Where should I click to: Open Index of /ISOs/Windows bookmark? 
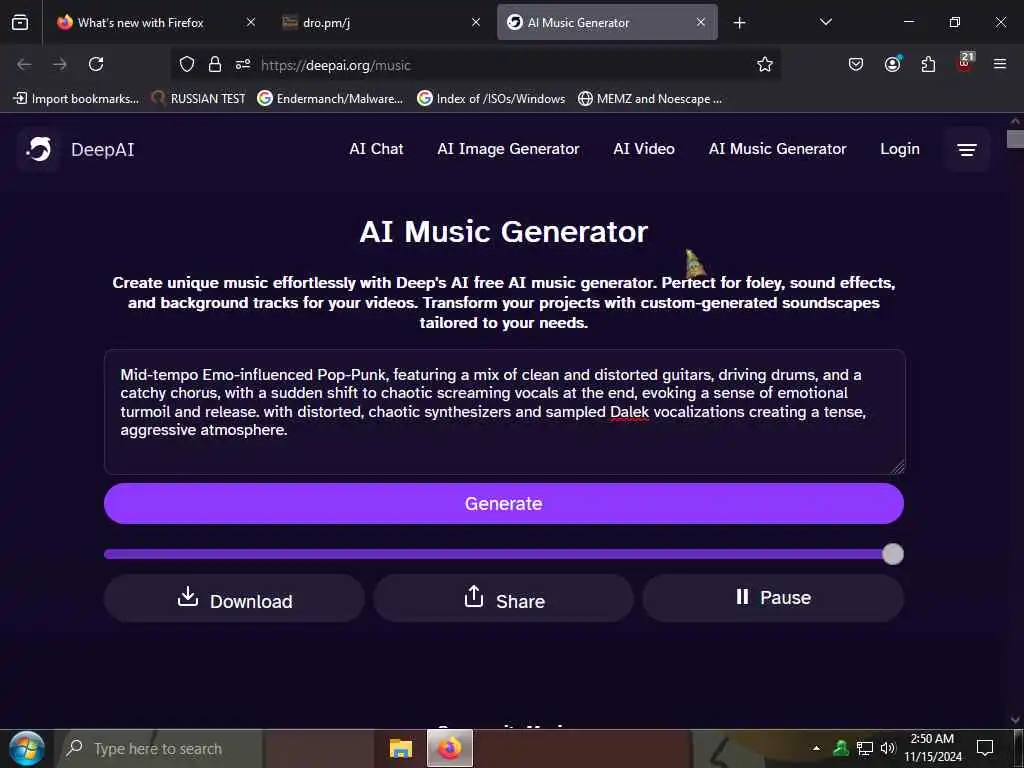[x=491, y=99]
